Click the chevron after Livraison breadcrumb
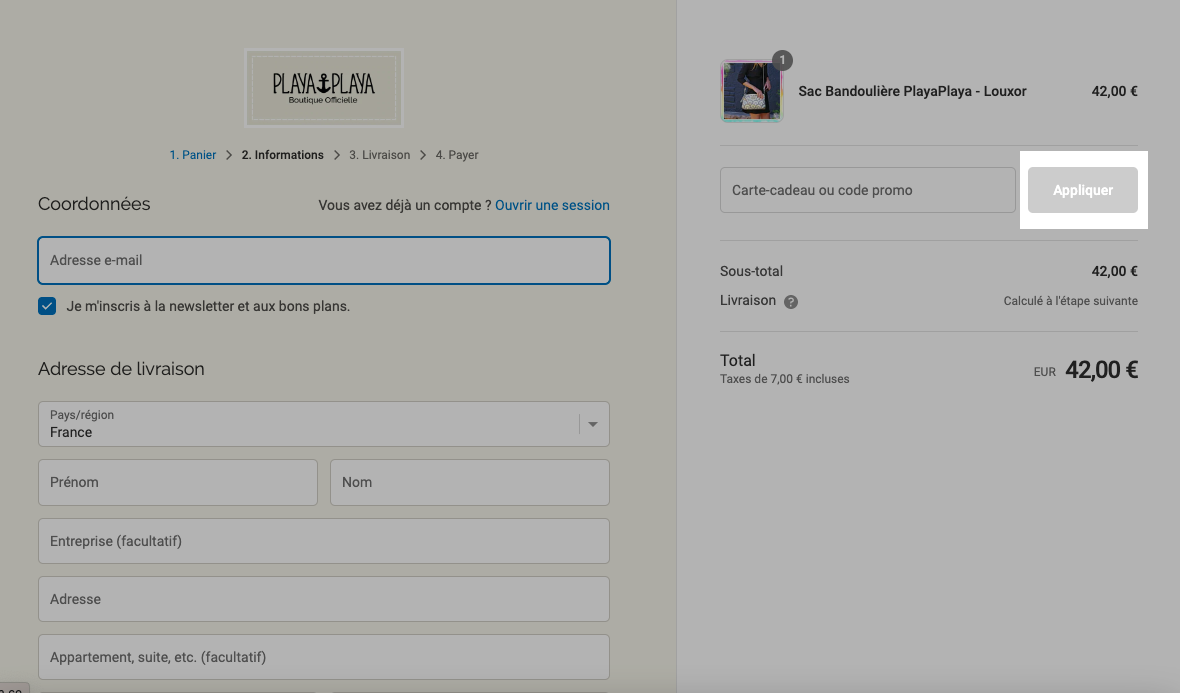 [423, 155]
